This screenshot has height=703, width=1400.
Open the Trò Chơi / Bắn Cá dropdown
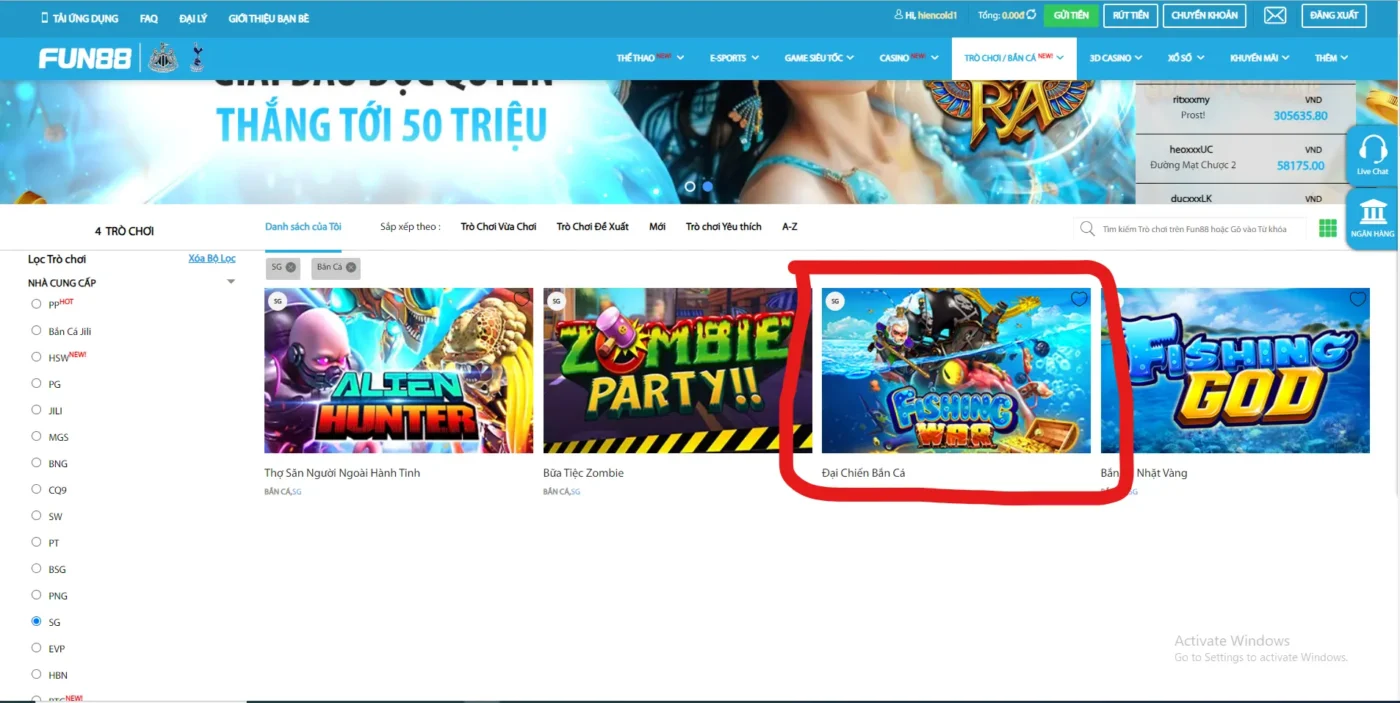(1014, 58)
